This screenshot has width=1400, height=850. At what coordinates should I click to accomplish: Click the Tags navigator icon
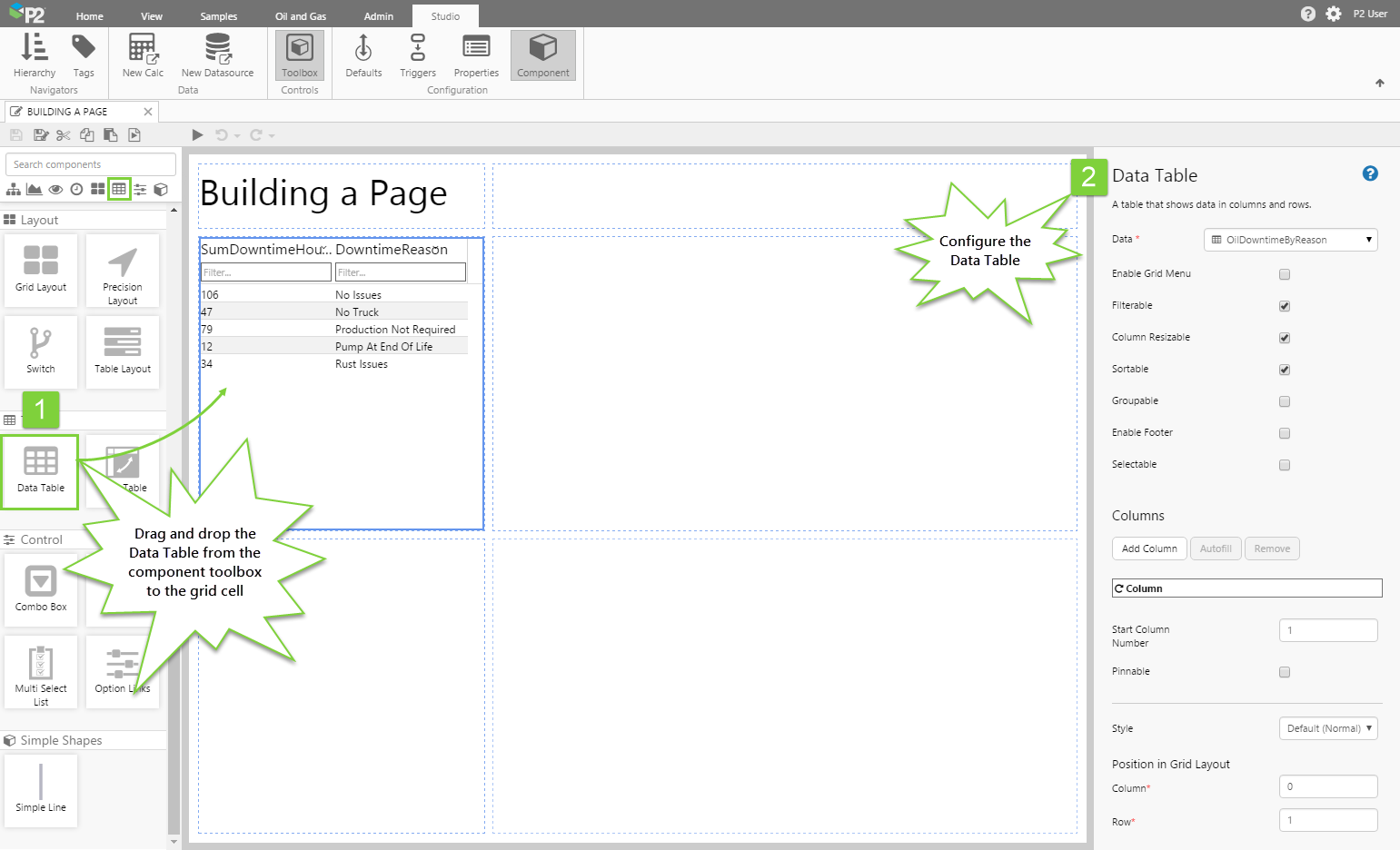pos(84,55)
